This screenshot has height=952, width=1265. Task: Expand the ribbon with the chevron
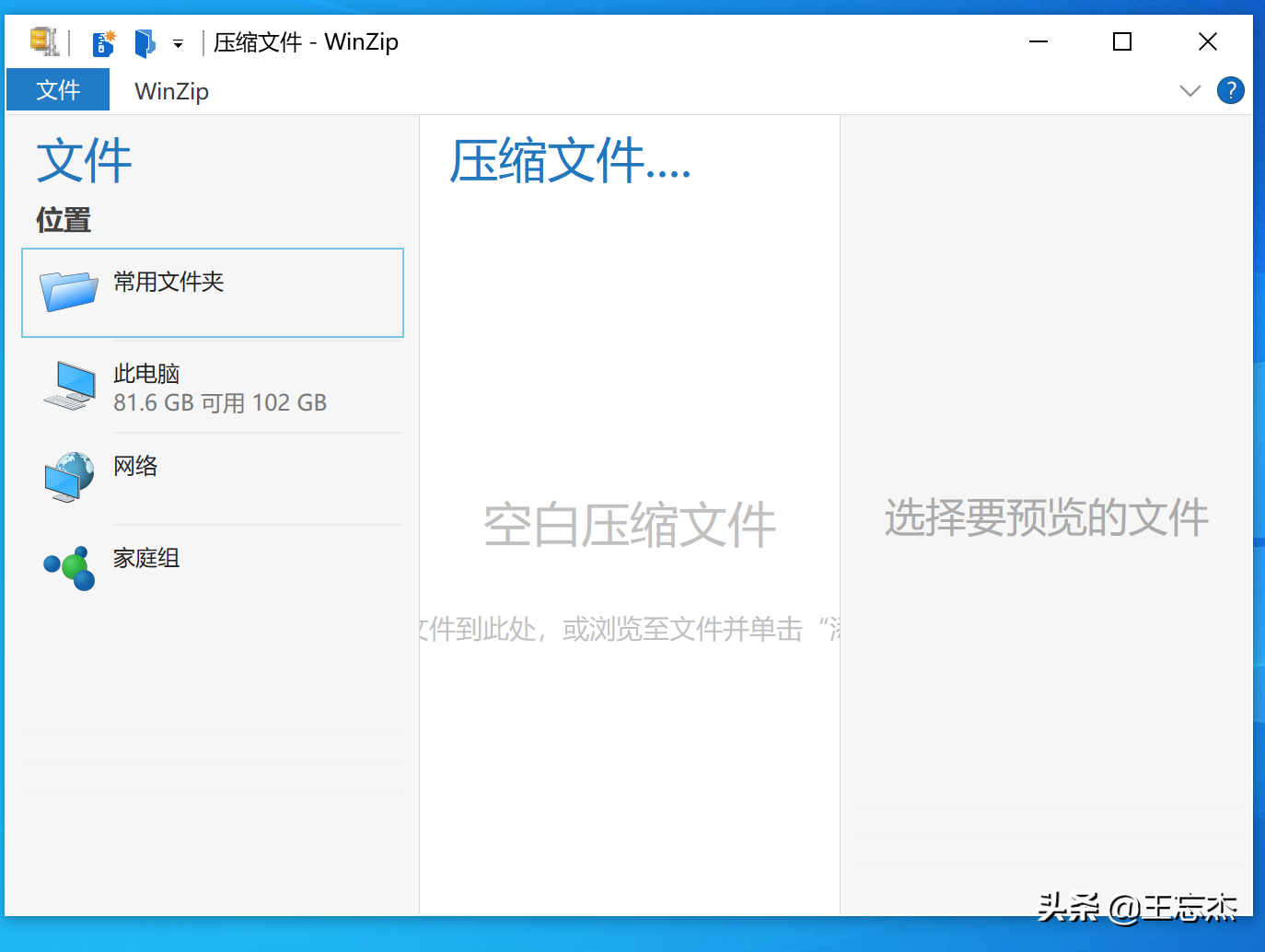pyautogui.click(x=1190, y=90)
